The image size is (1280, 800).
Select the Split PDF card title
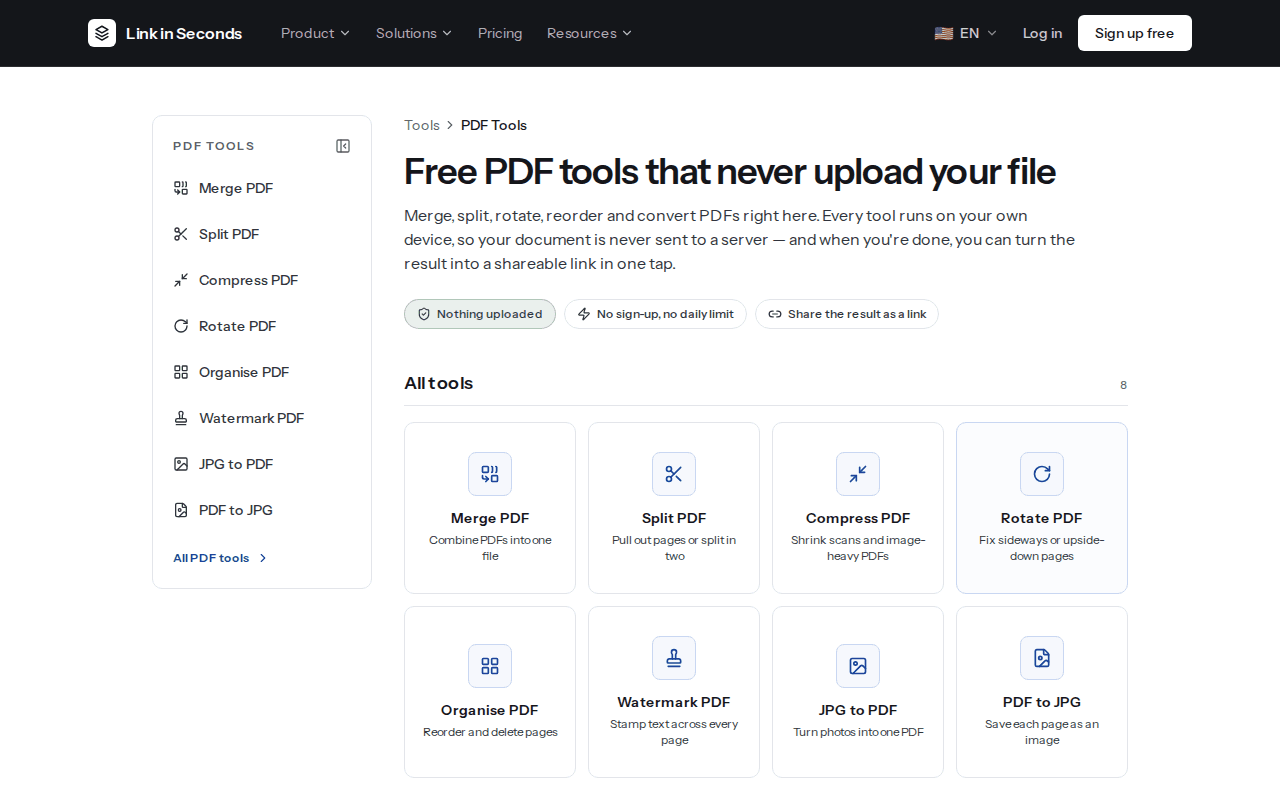(x=674, y=518)
